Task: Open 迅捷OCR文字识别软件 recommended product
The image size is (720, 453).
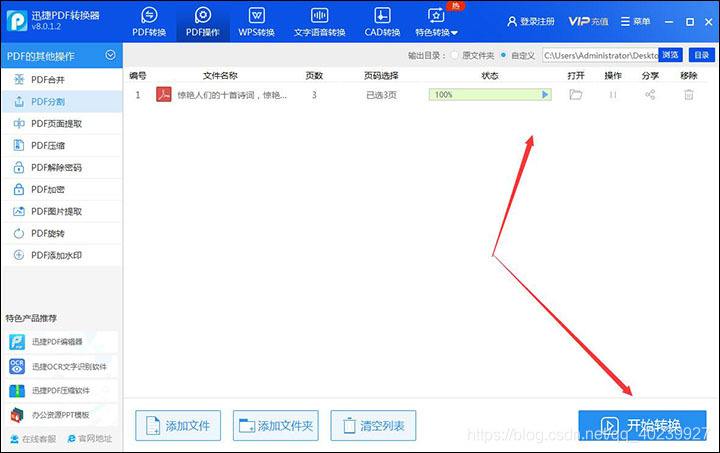Action: (62, 366)
